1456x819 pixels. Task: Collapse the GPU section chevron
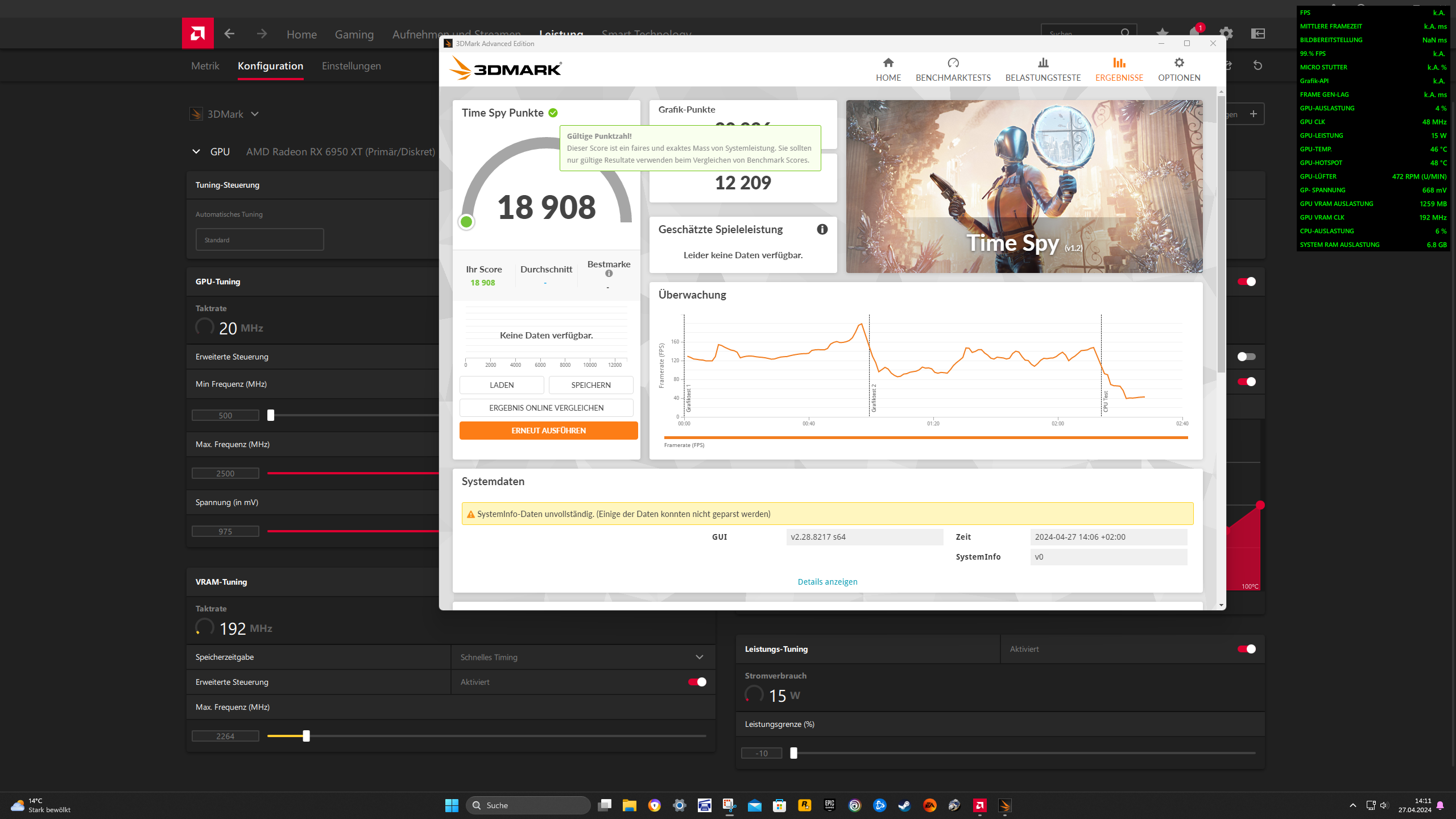click(196, 151)
